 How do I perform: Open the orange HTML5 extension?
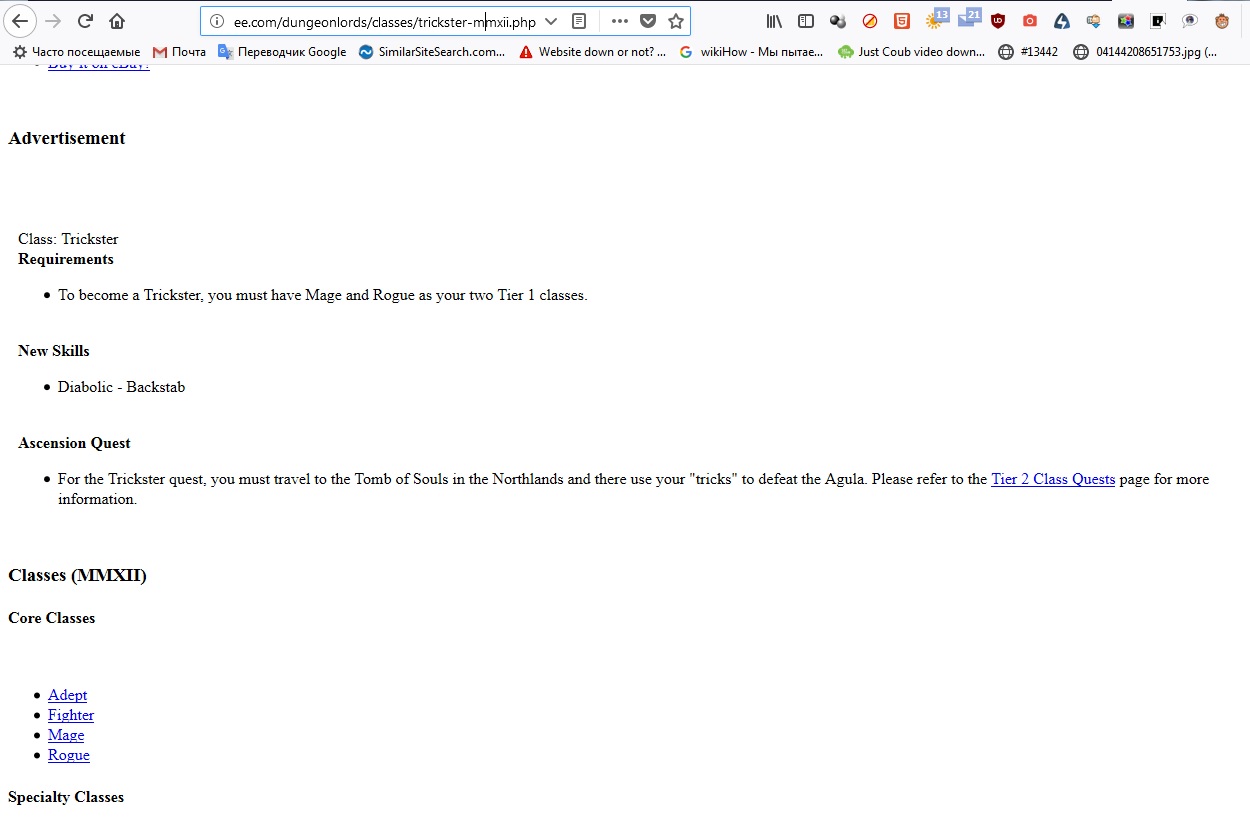pyautogui.click(x=902, y=21)
